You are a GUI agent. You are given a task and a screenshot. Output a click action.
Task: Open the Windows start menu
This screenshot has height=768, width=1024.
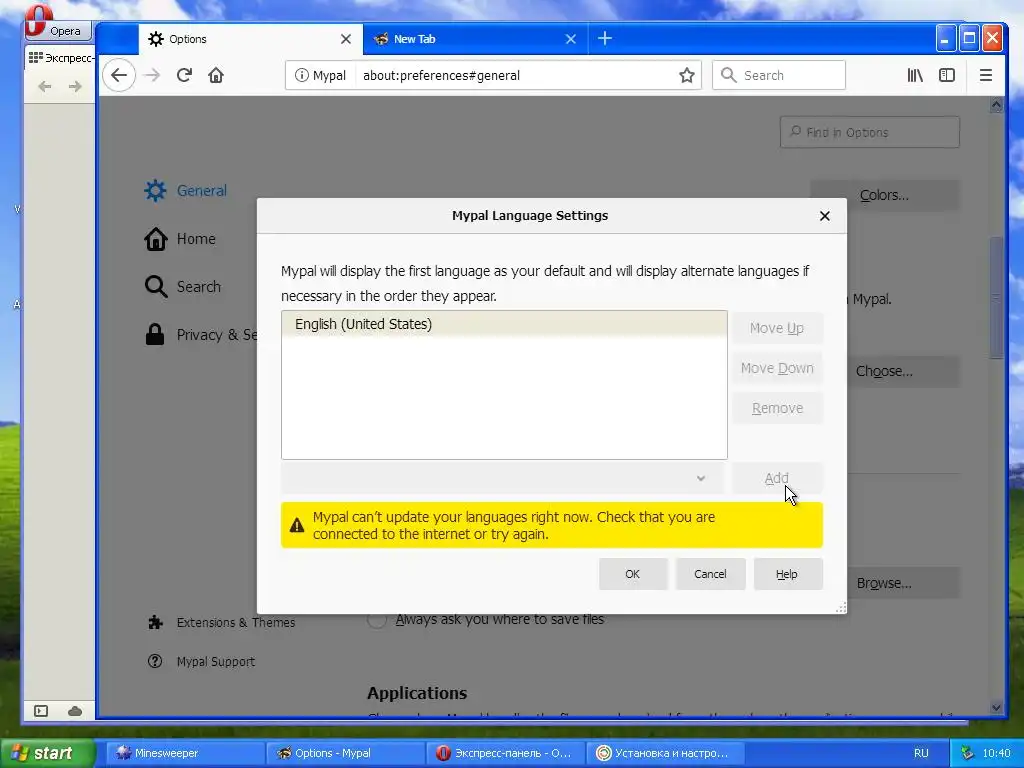coord(48,753)
